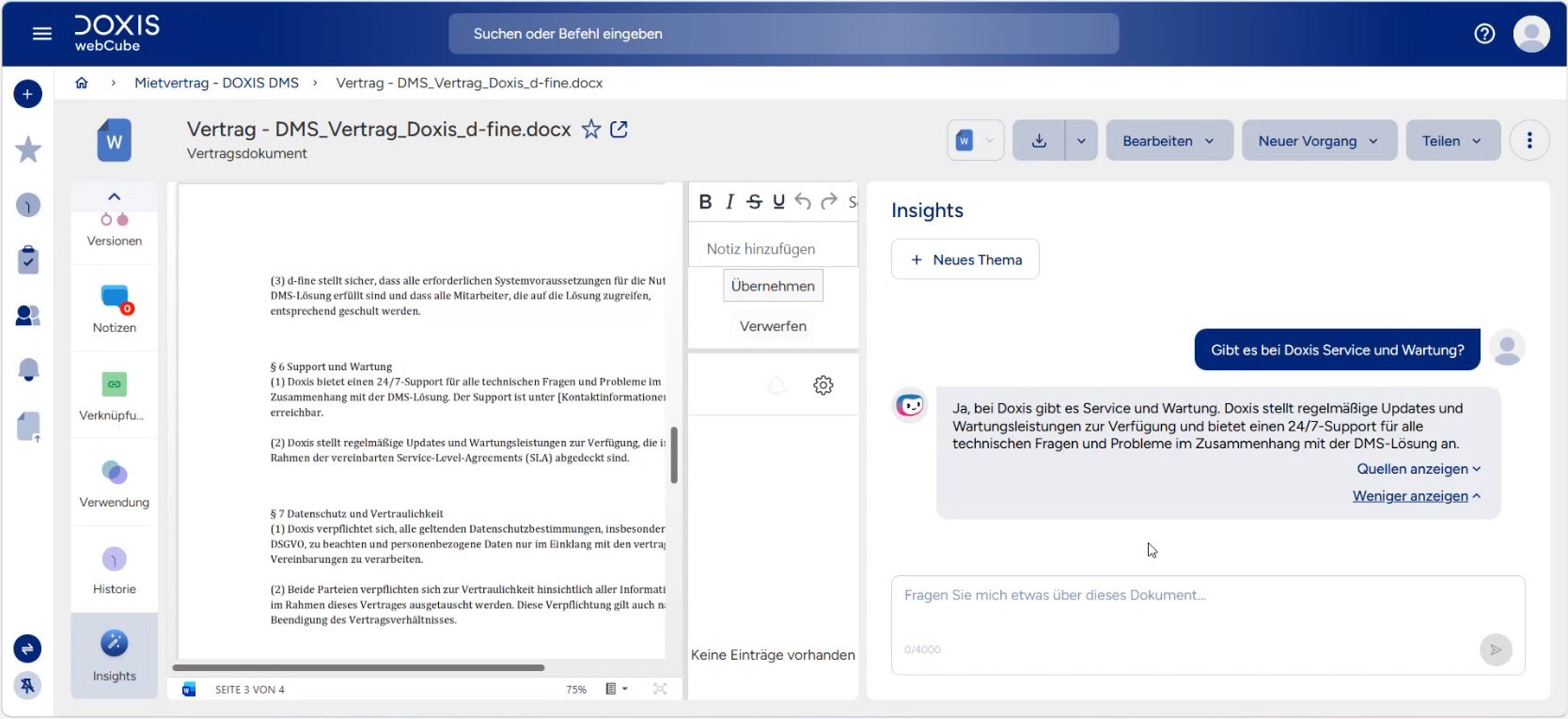The width and height of the screenshot is (1568, 719).
Task: Open the Bearbeiten dropdown
Action: point(1169,141)
